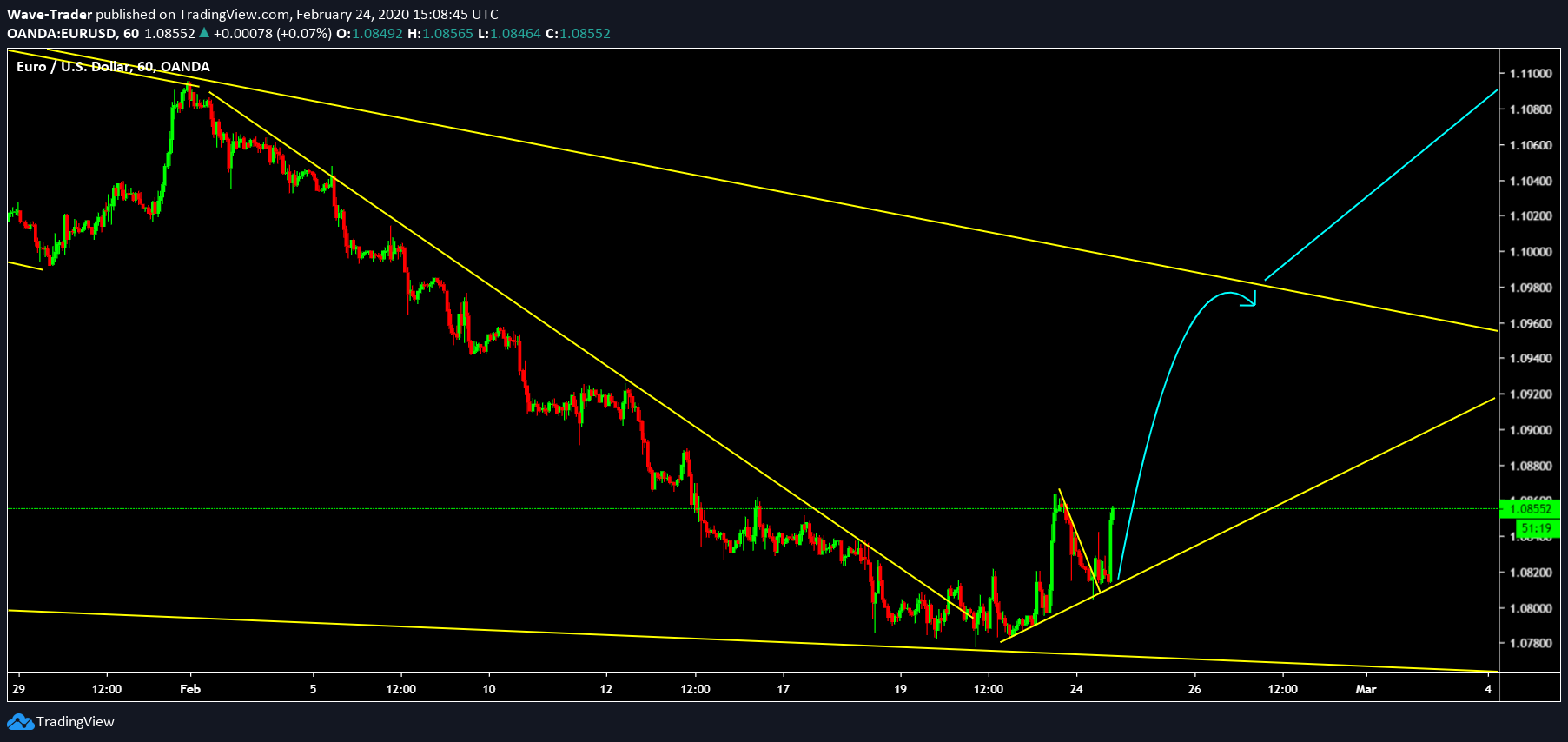The image size is (1568, 742).
Task: Click the 12:00 label between 26 and Mar
Action: (1283, 689)
